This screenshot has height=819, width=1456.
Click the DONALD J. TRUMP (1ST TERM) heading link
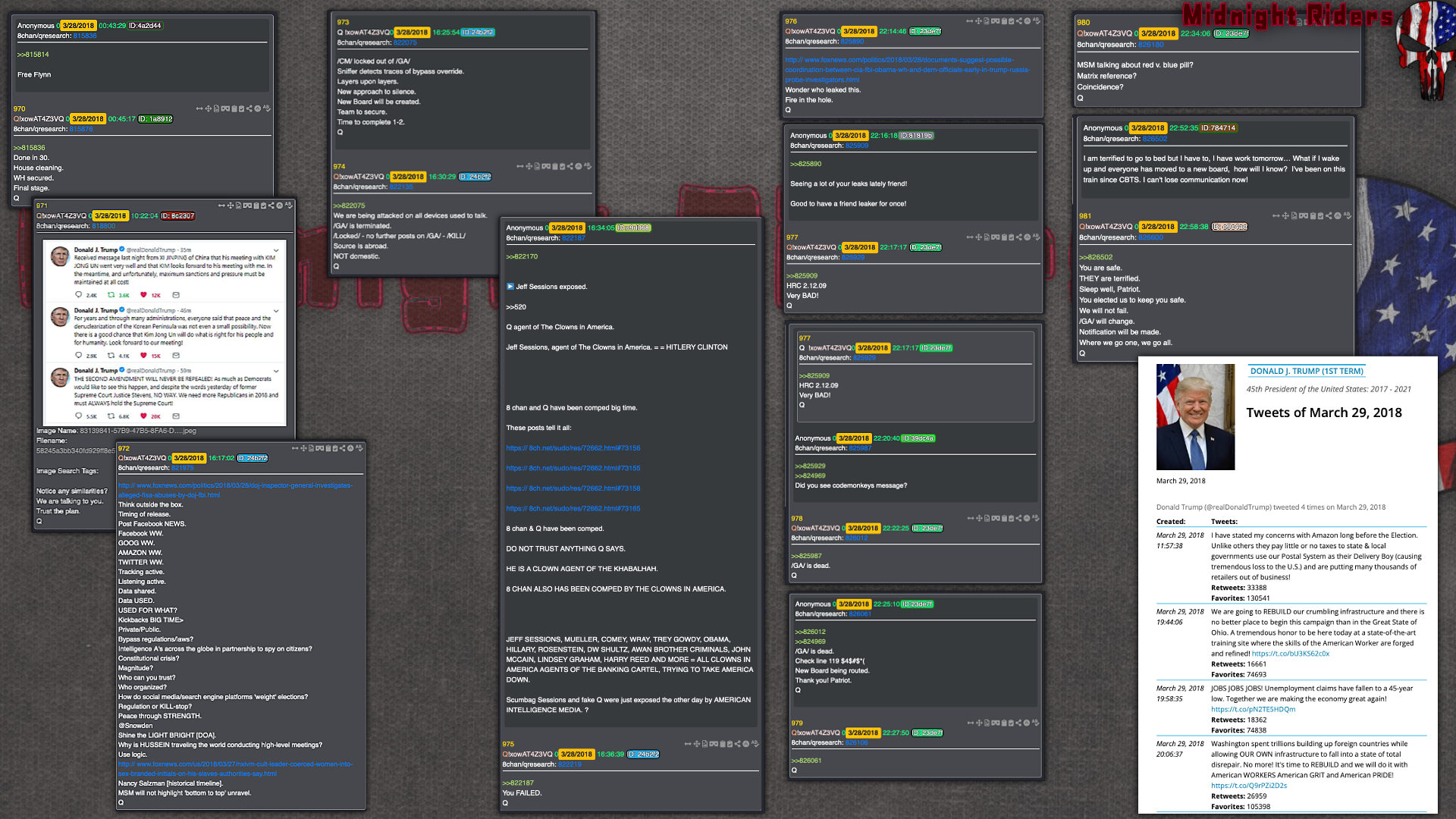1306,371
